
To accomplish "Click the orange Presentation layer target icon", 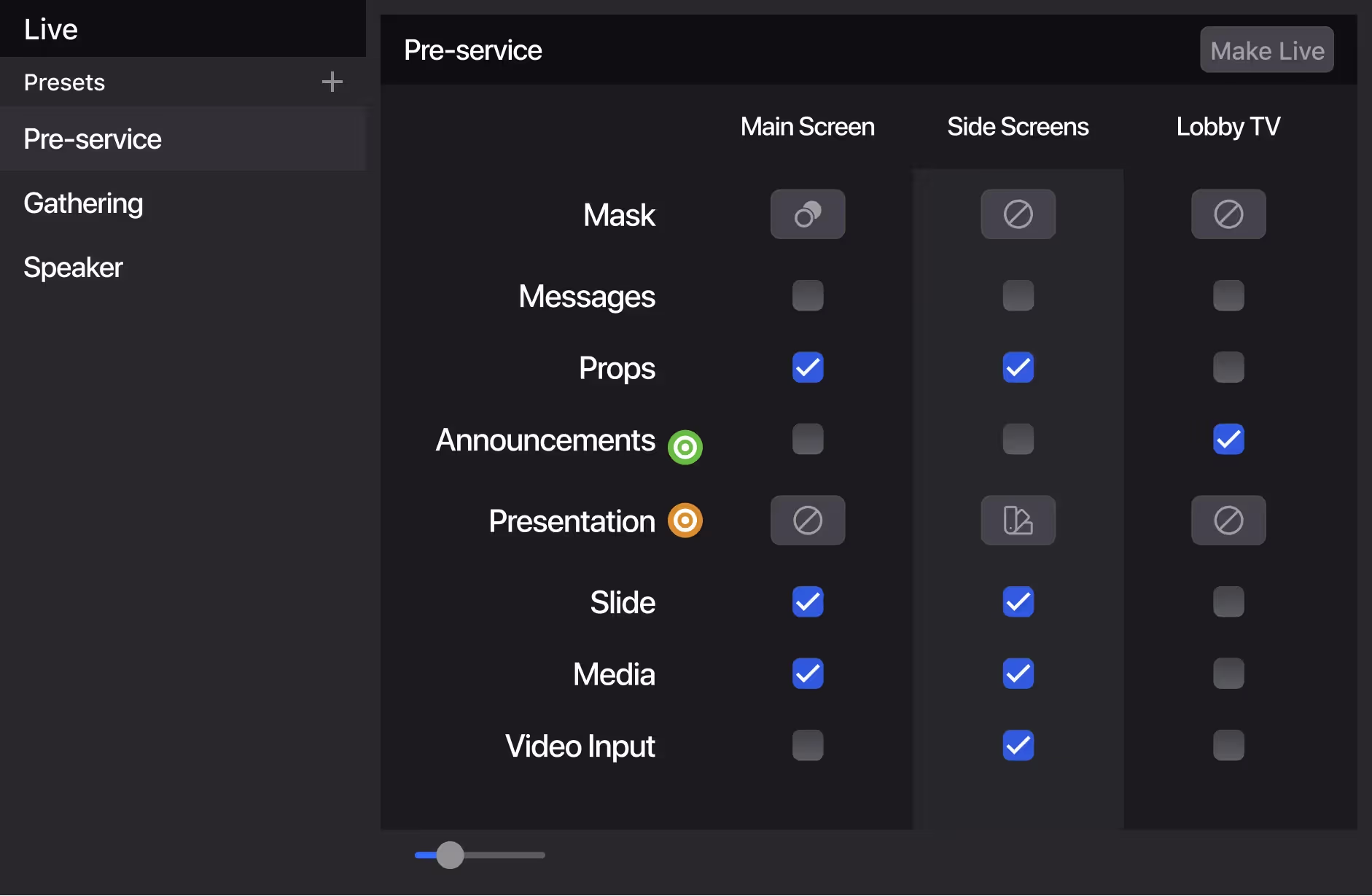I will click(x=685, y=521).
